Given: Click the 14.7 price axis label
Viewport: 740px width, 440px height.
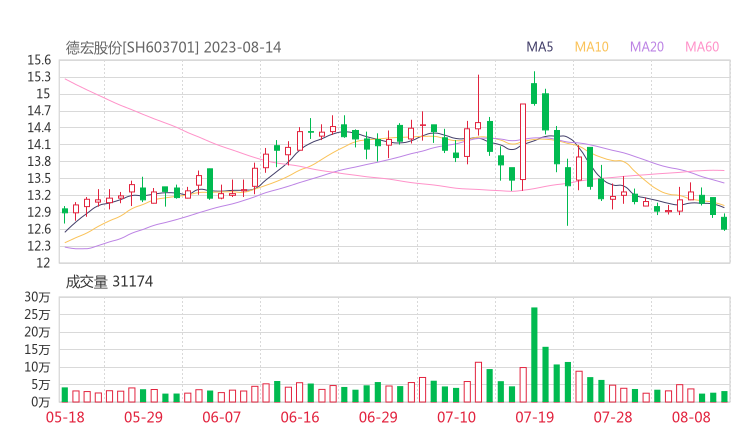Looking at the screenshot, I should point(39,111).
